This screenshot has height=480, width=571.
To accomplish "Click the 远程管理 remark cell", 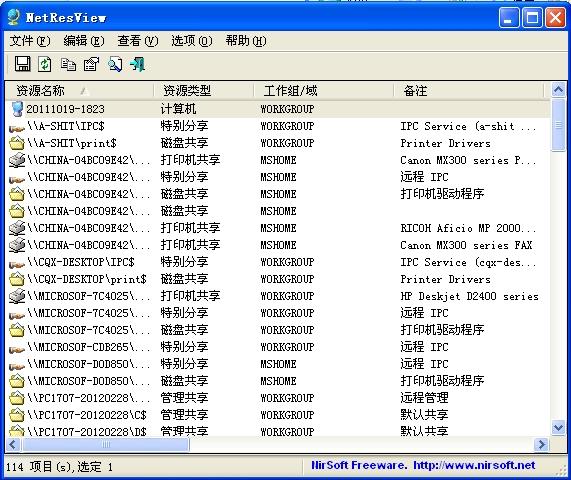I will (424, 398).
